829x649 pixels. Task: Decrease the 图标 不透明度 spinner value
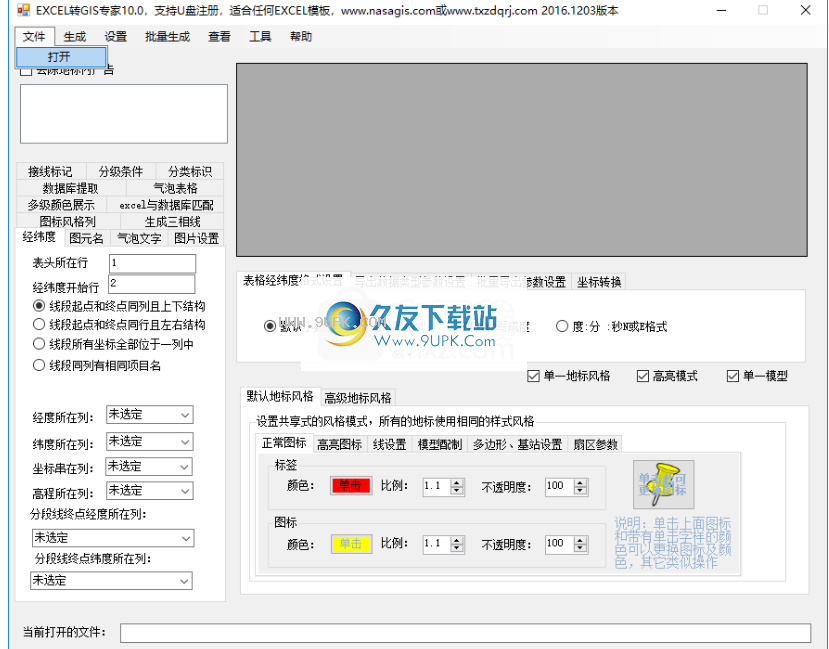coord(581,548)
